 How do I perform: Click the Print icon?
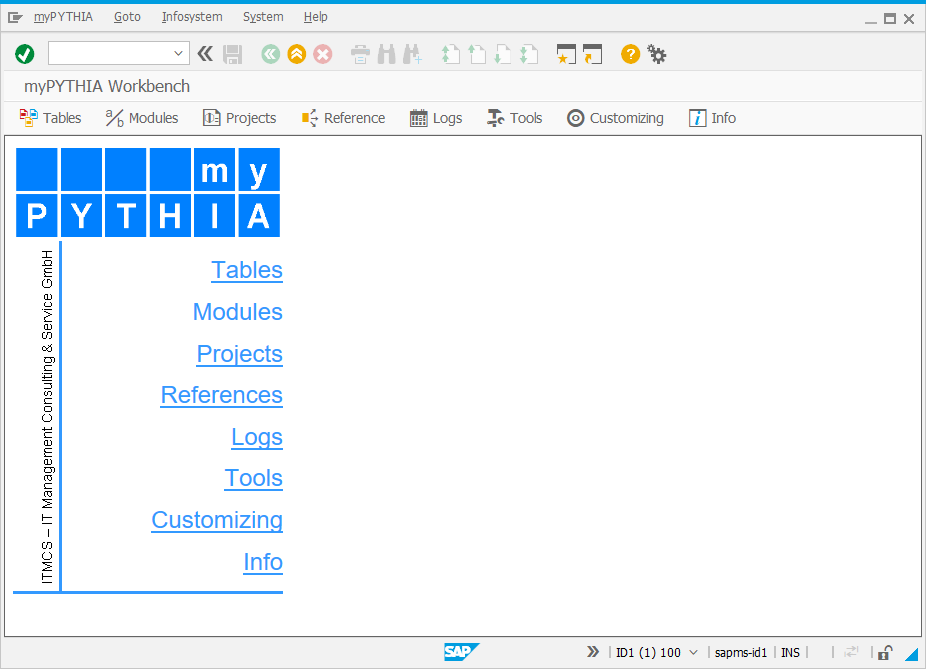point(360,54)
